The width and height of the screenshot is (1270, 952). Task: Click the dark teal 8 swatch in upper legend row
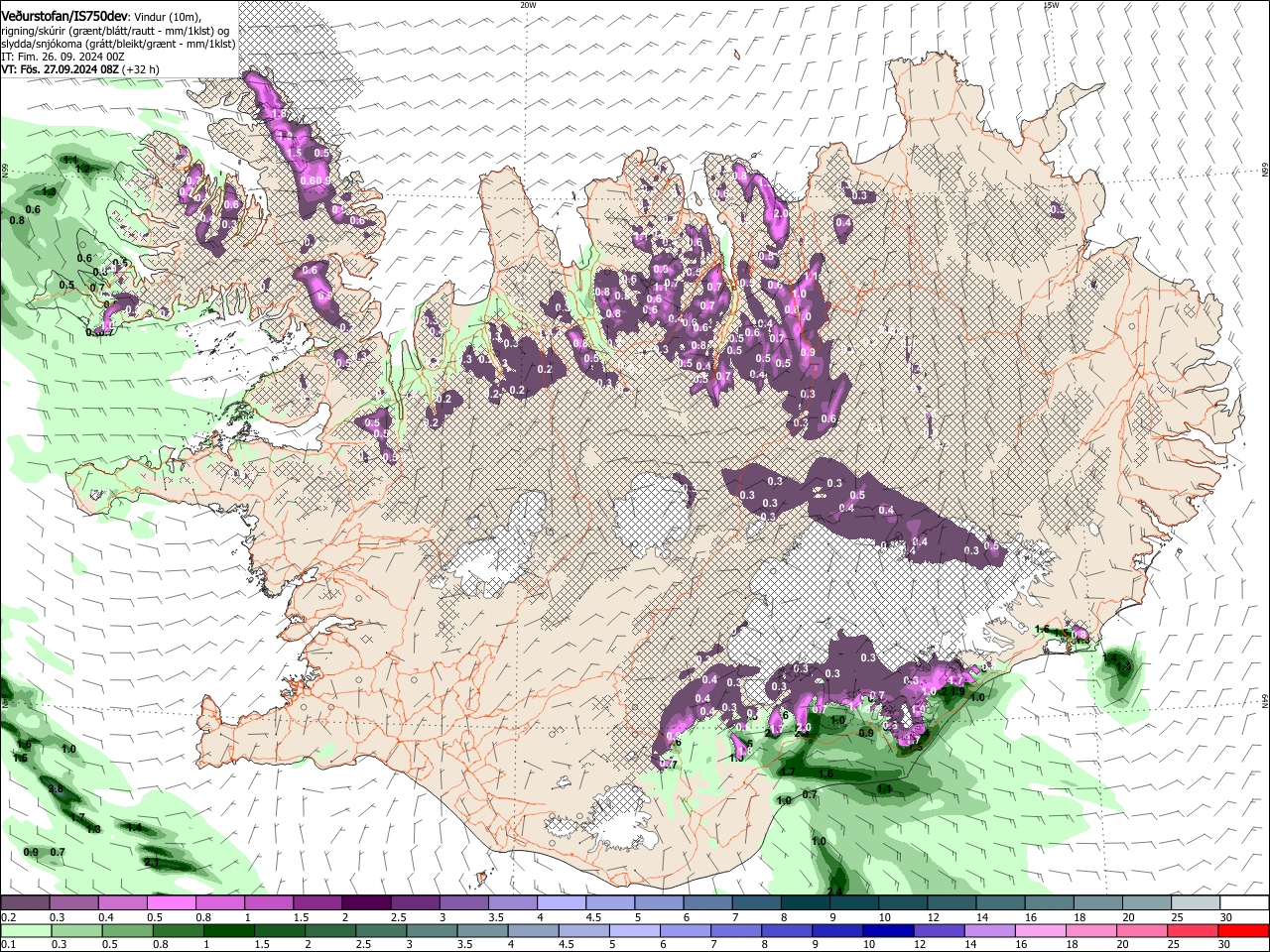pos(806,903)
